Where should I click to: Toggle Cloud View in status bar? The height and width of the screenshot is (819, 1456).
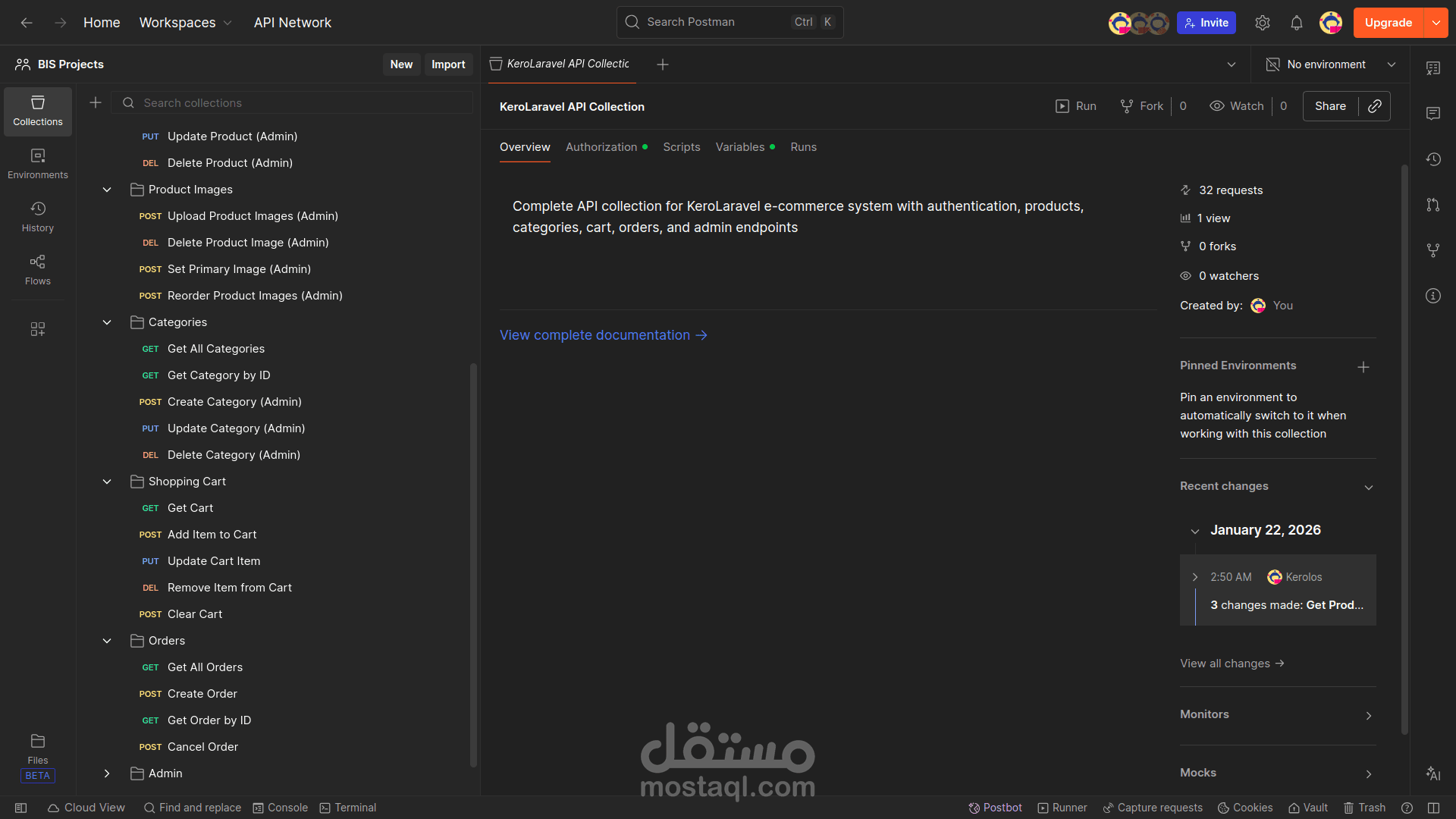[86, 808]
